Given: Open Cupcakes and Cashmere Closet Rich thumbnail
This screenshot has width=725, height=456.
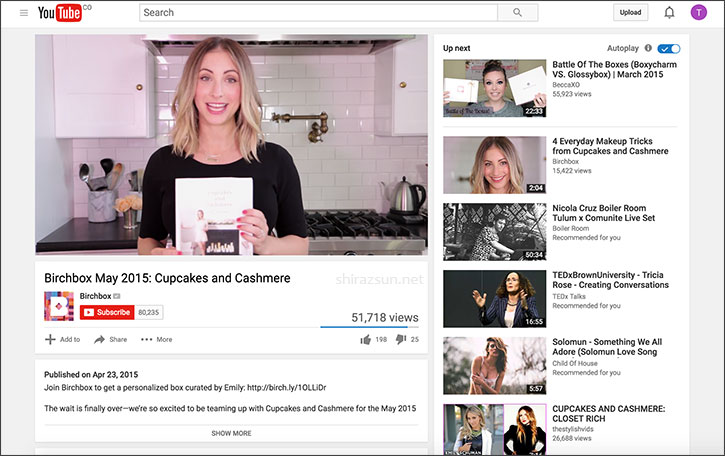Looking at the screenshot, I should click(x=494, y=429).
